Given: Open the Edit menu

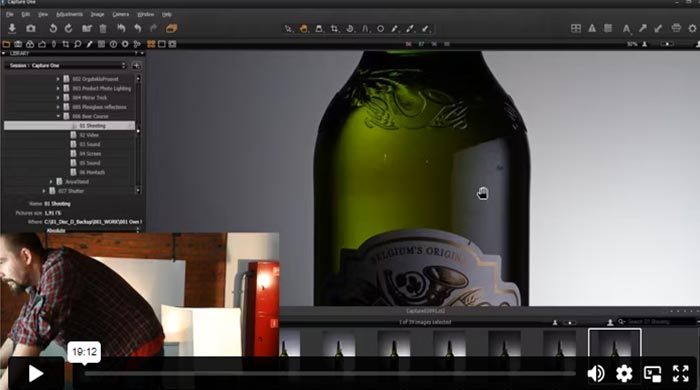Looking at the screenshot, I should pos(25,14).
